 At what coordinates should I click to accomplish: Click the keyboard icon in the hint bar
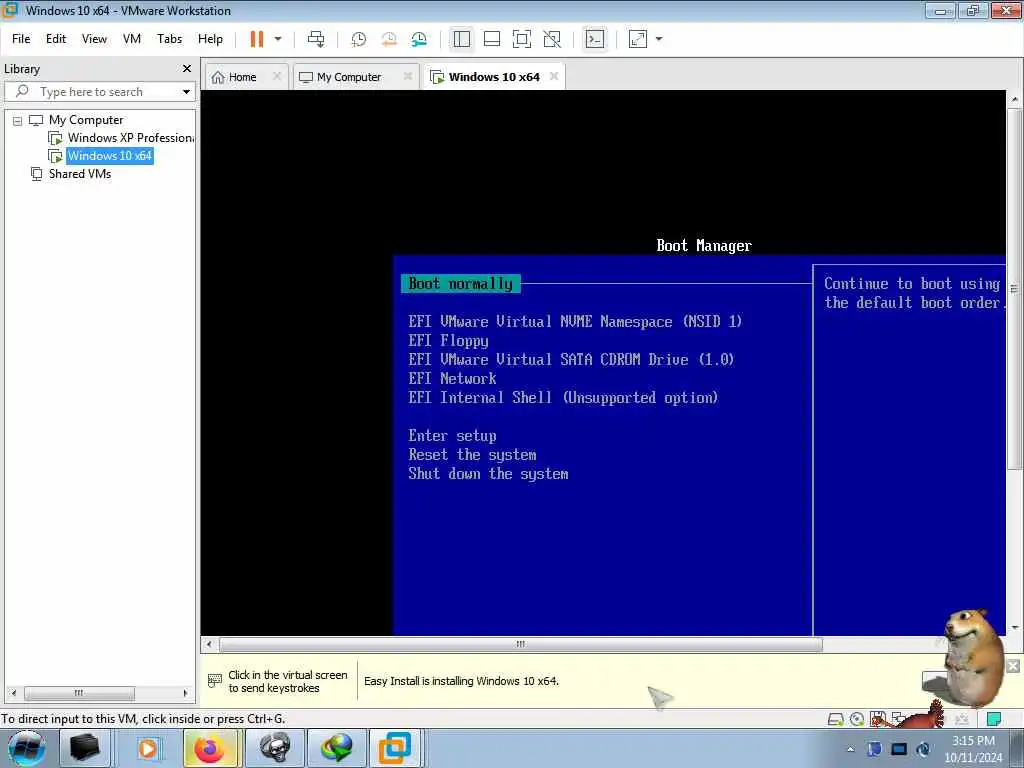coord(215,680)
